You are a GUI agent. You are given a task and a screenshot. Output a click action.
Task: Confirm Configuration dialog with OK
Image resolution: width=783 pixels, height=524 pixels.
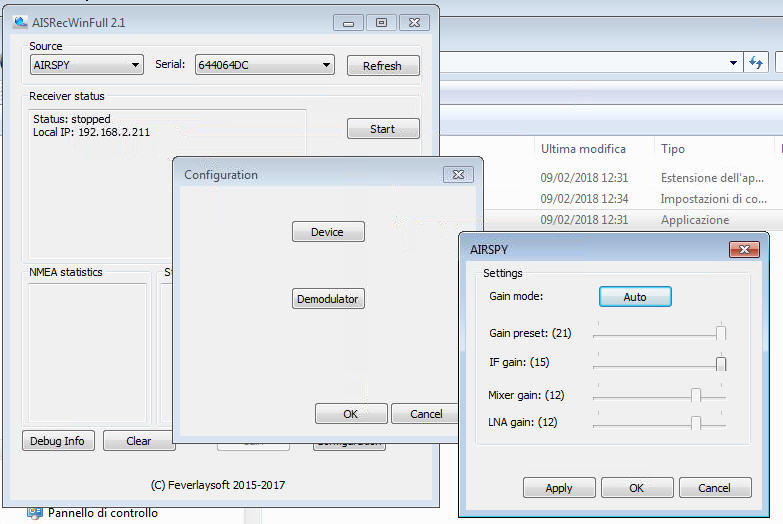click(x=351, y=414)
